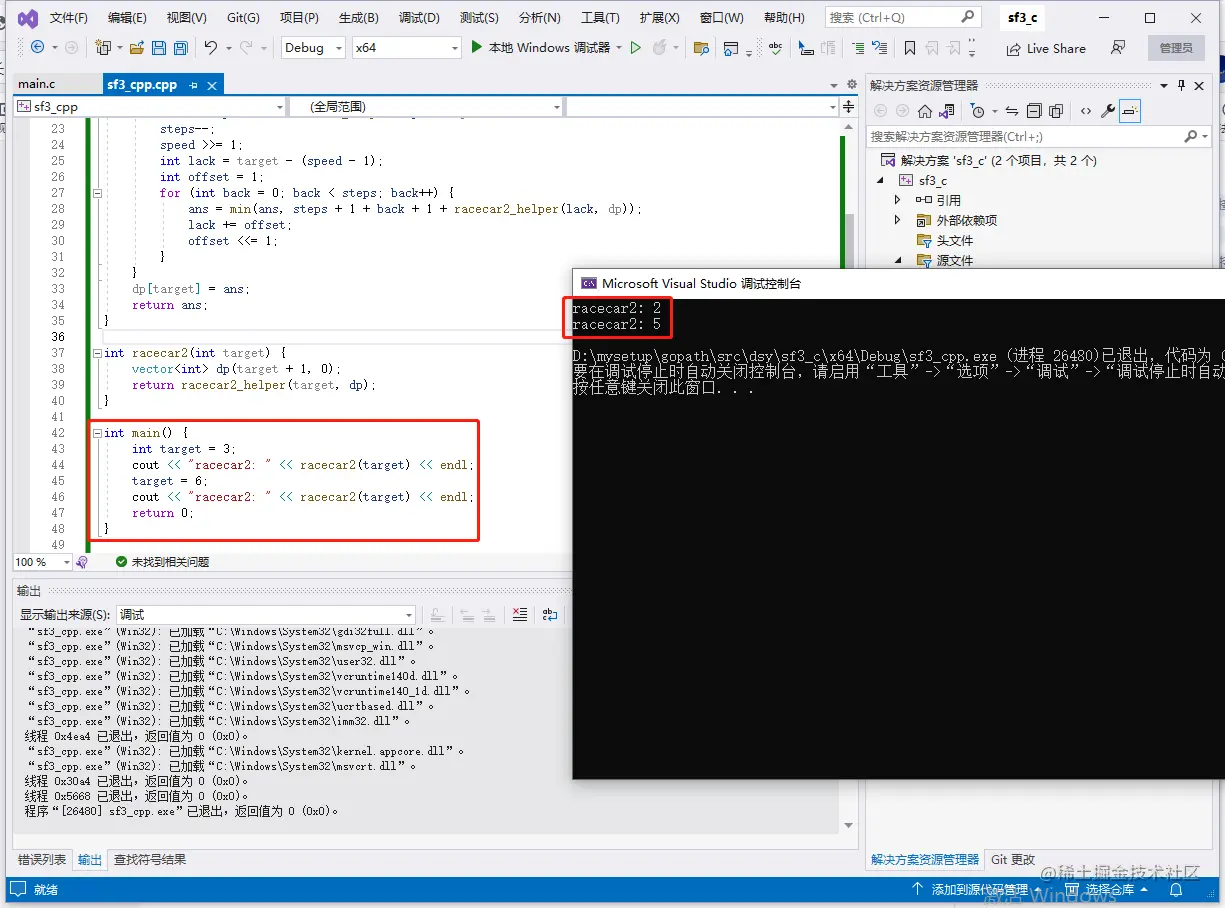Open the Git(G) menu
The image size is (1225, 908).
(x=243, y=18)
